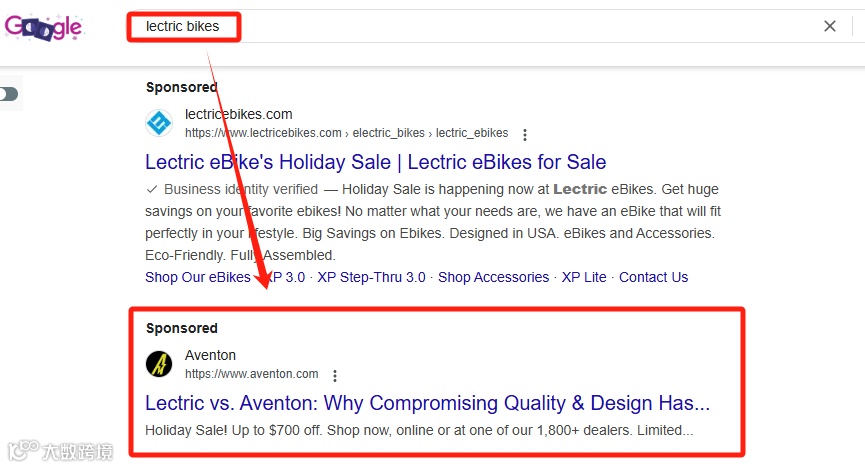This screenshot has width=865, height=468.
Task: Click the Google holiday logo
Action: (43, 27)
